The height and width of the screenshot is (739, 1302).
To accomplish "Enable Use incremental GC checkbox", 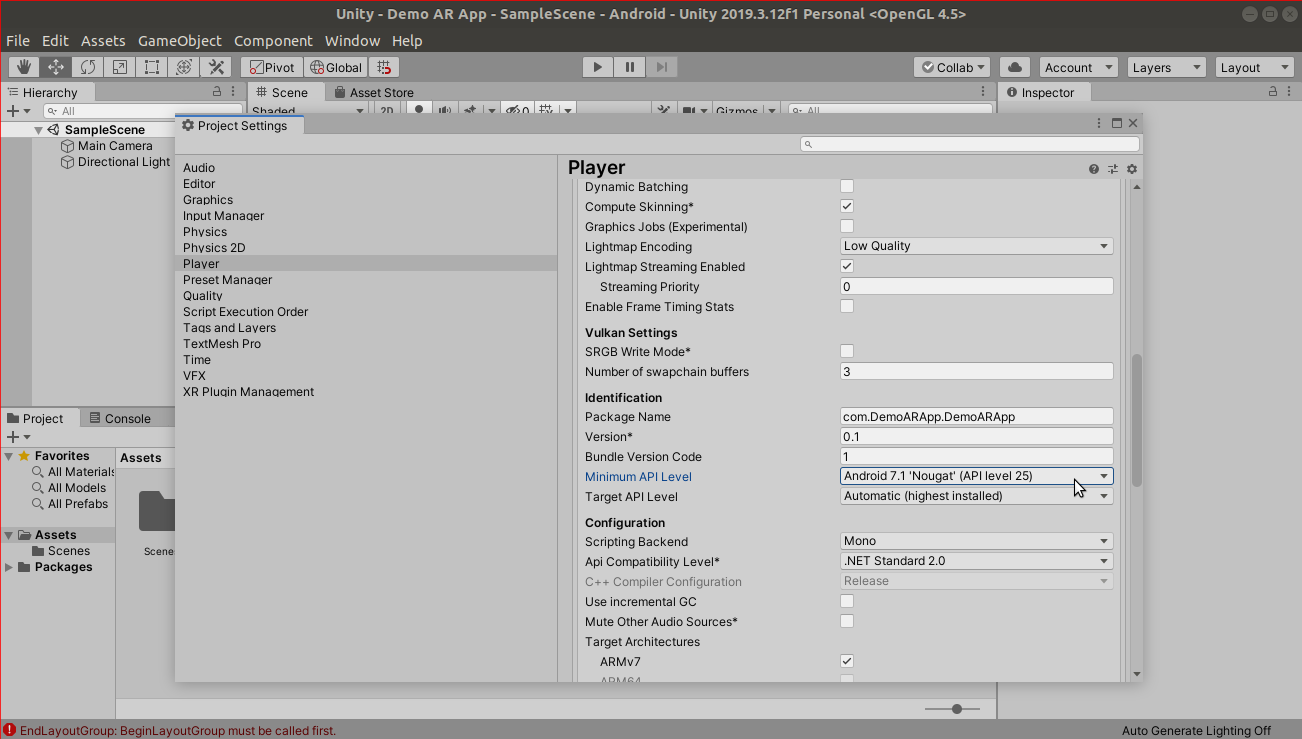I will tap(847, 601).
